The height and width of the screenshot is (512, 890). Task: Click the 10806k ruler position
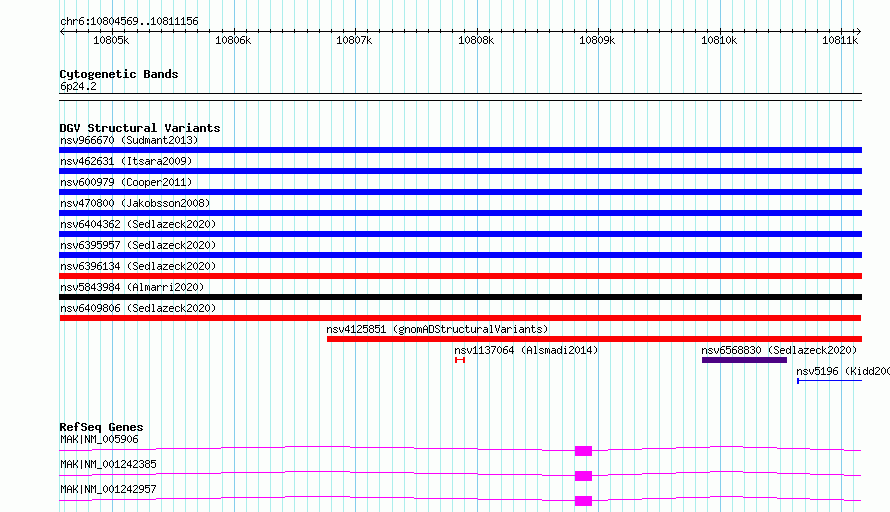233,40
